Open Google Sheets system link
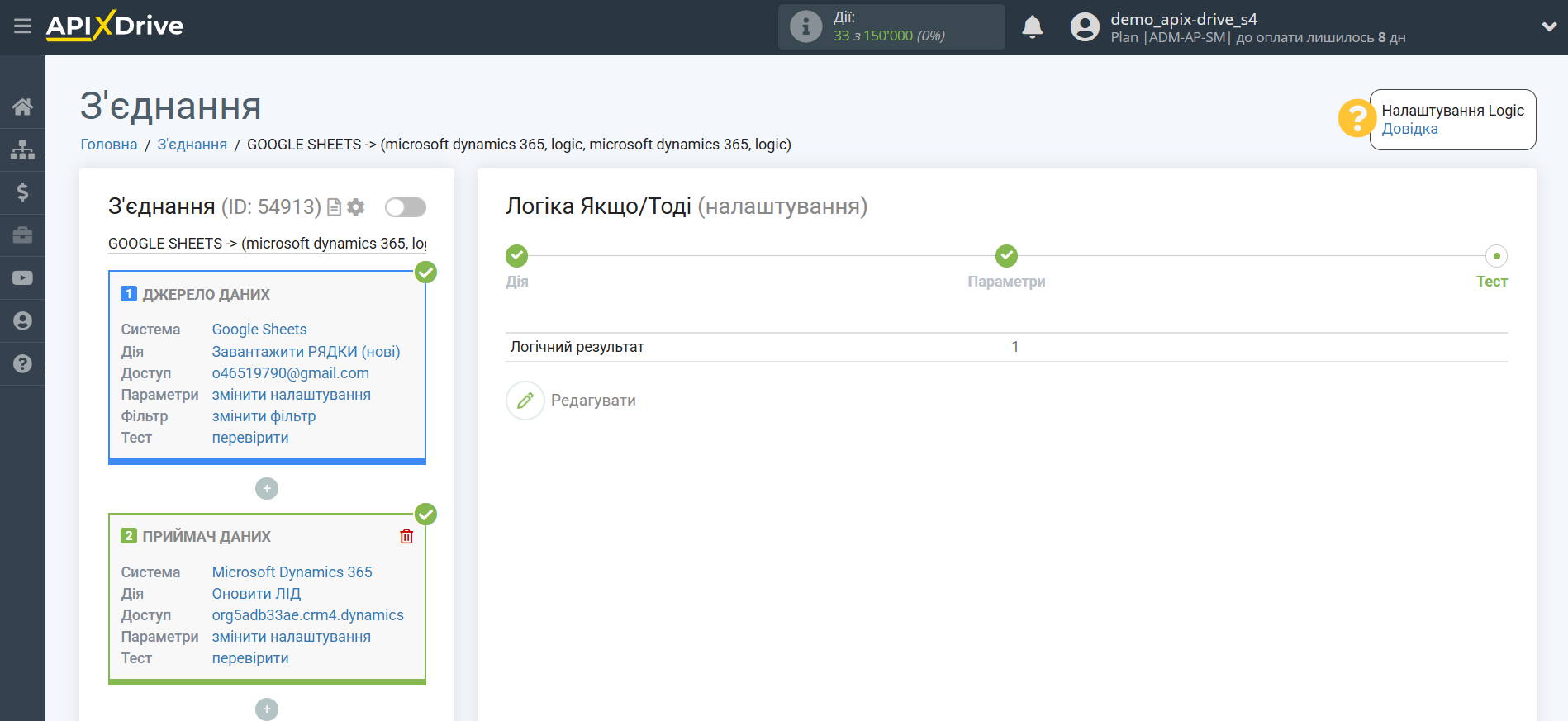The image size is (1568, 721). click(259, 330)
